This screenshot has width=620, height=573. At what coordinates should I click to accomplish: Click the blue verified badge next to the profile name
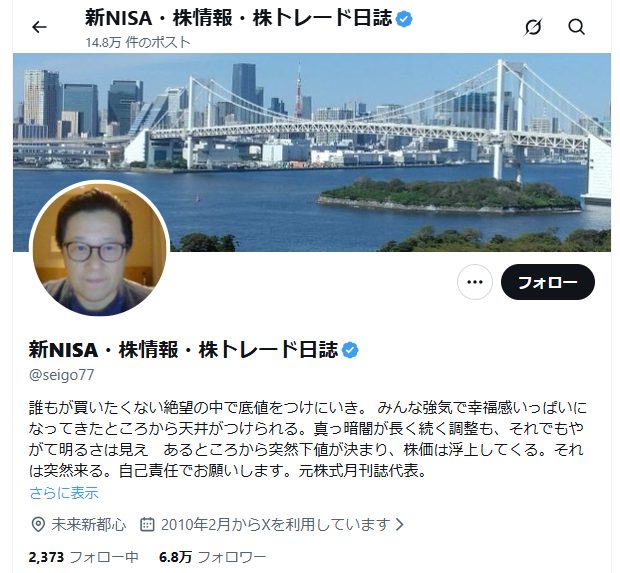pyautogui.click(x=350, y=350)
